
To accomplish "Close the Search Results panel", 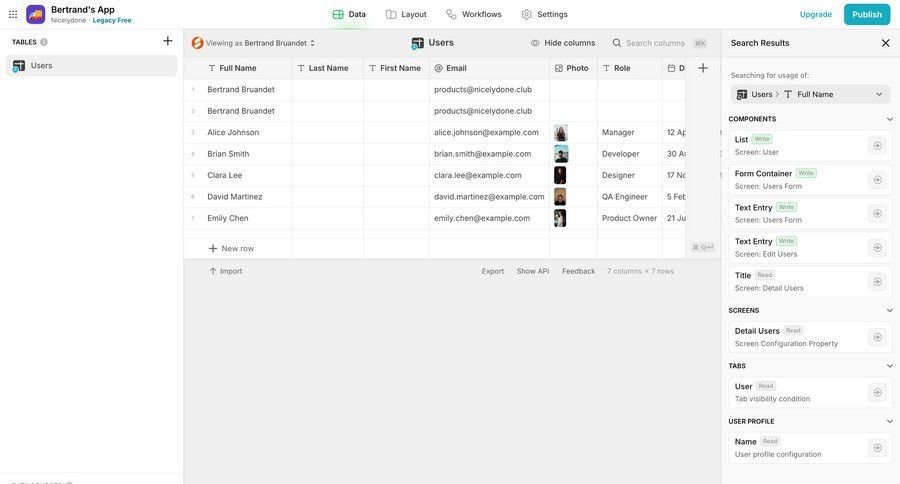I will (x=885, y=43).
